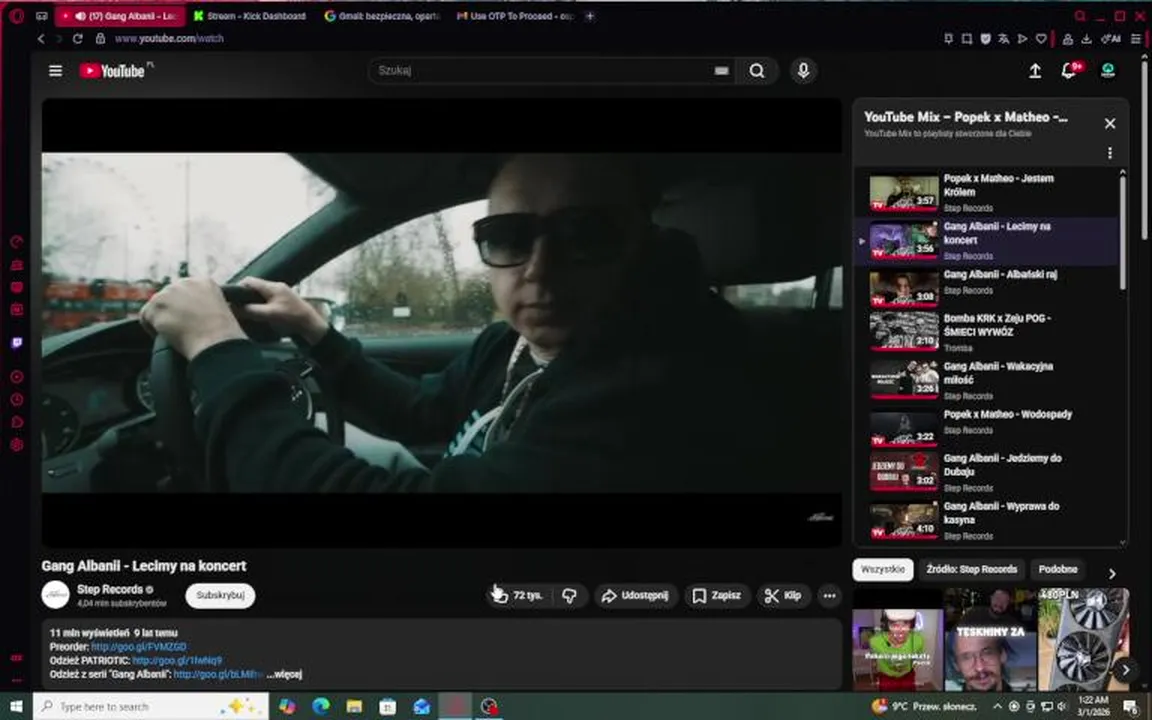This screenshot has height=720, width=1152.
Task: Launch Microsoft Edge from taskbar
Action: click(321, 706)
